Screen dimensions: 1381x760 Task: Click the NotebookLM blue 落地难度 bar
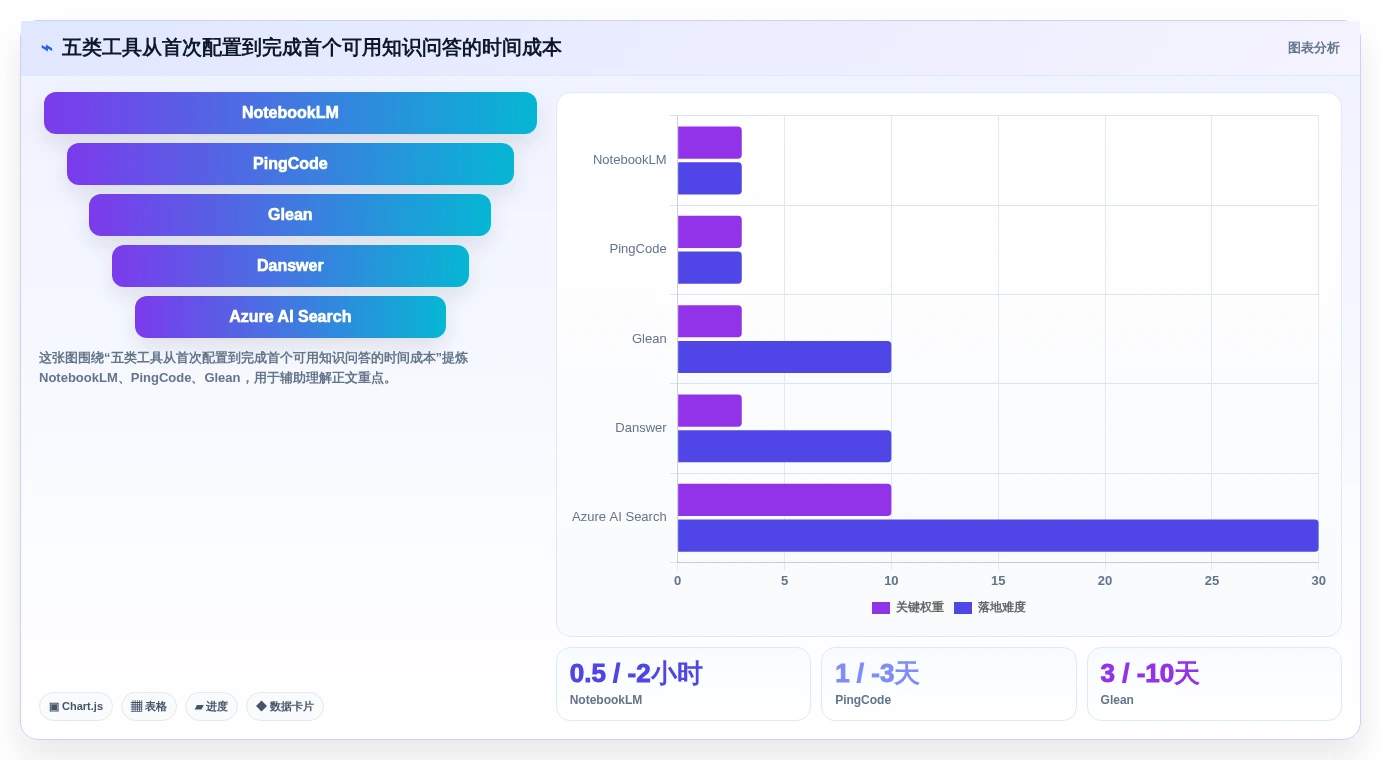[710, 178]
